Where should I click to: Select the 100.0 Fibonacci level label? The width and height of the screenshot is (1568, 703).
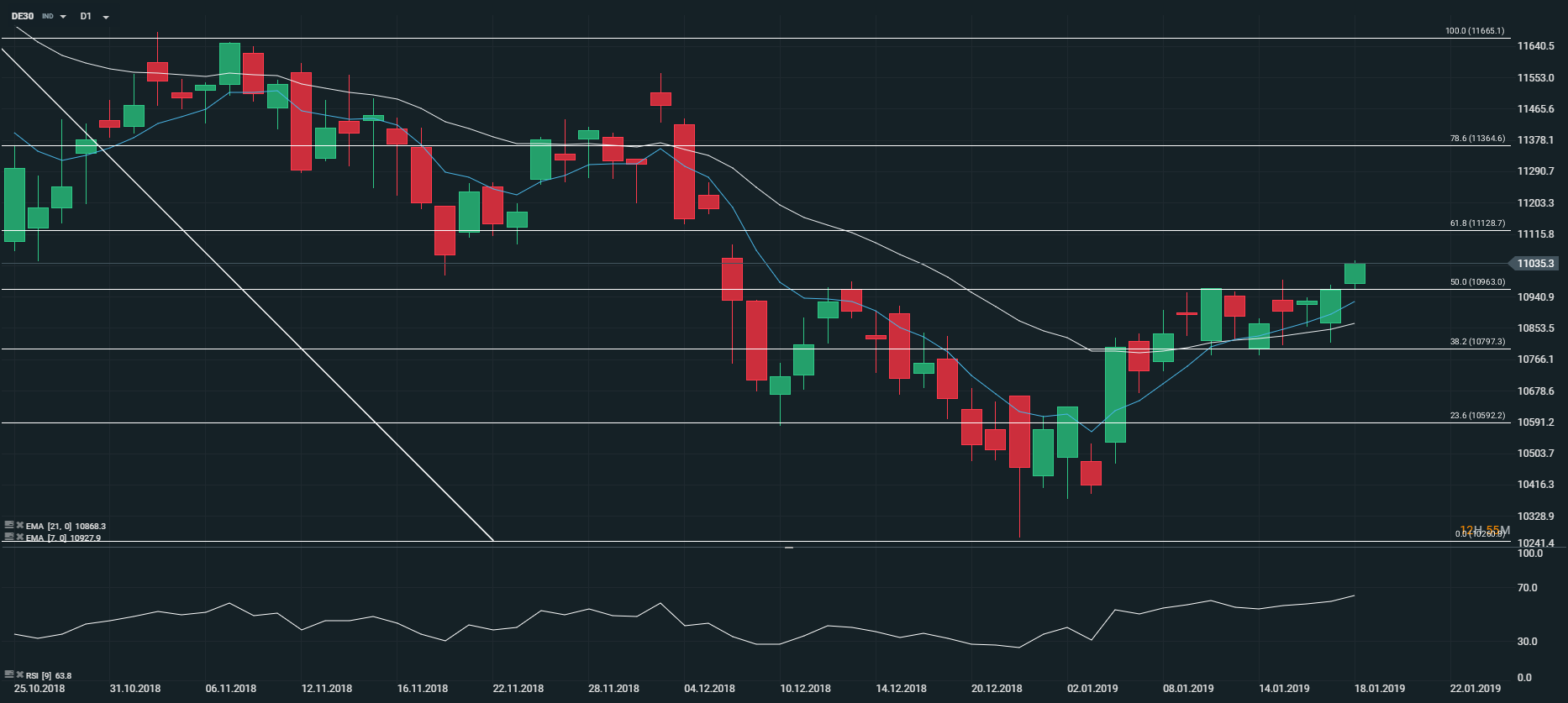pyautogui.click(x=1475, y=31)
